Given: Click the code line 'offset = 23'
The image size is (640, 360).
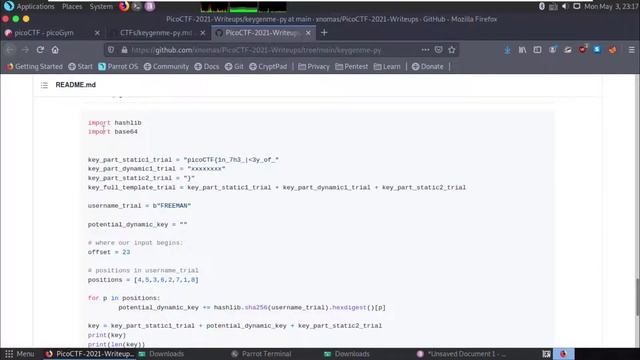Looking at the screenshot, I should pos(109,252).
